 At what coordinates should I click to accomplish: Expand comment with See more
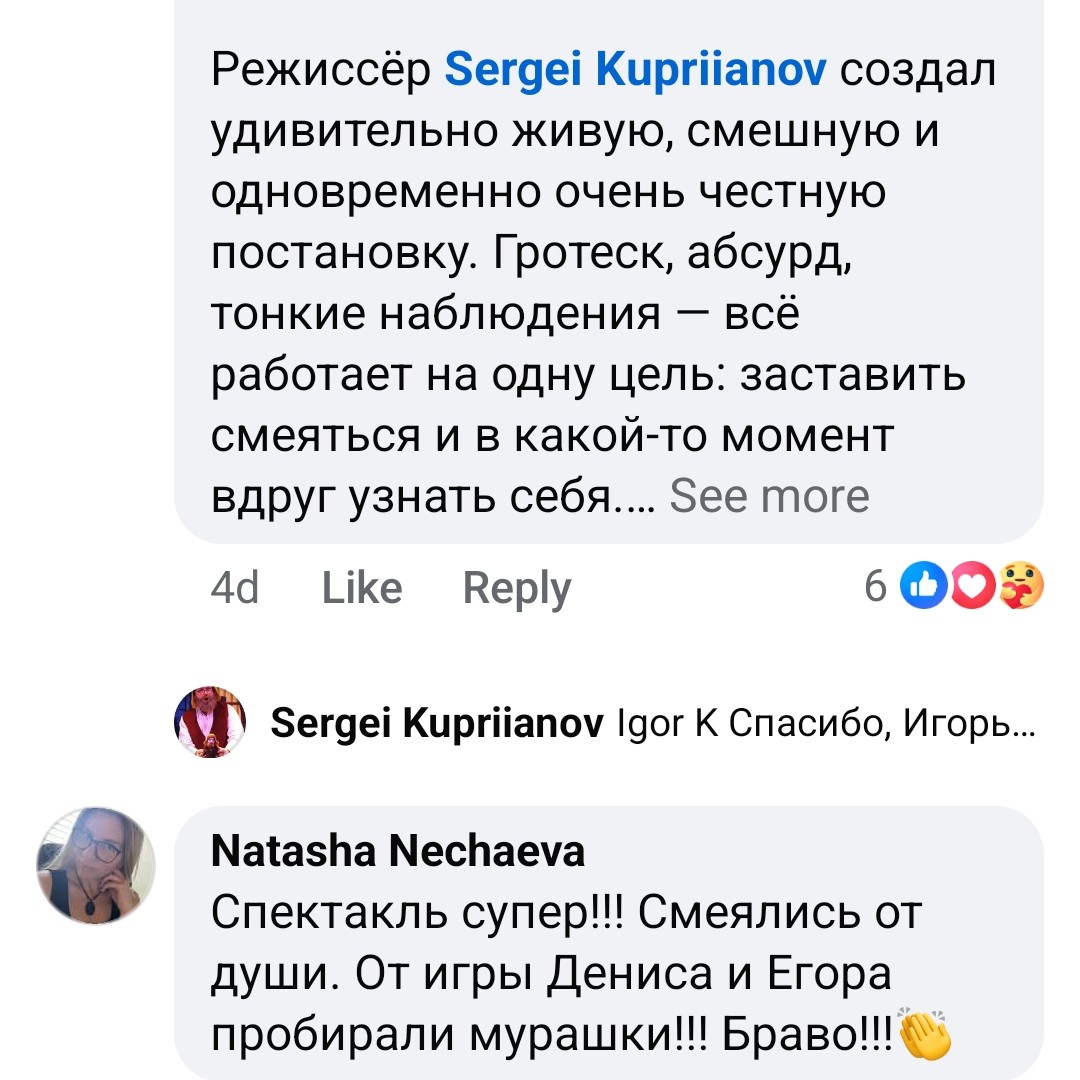(769, 495)
